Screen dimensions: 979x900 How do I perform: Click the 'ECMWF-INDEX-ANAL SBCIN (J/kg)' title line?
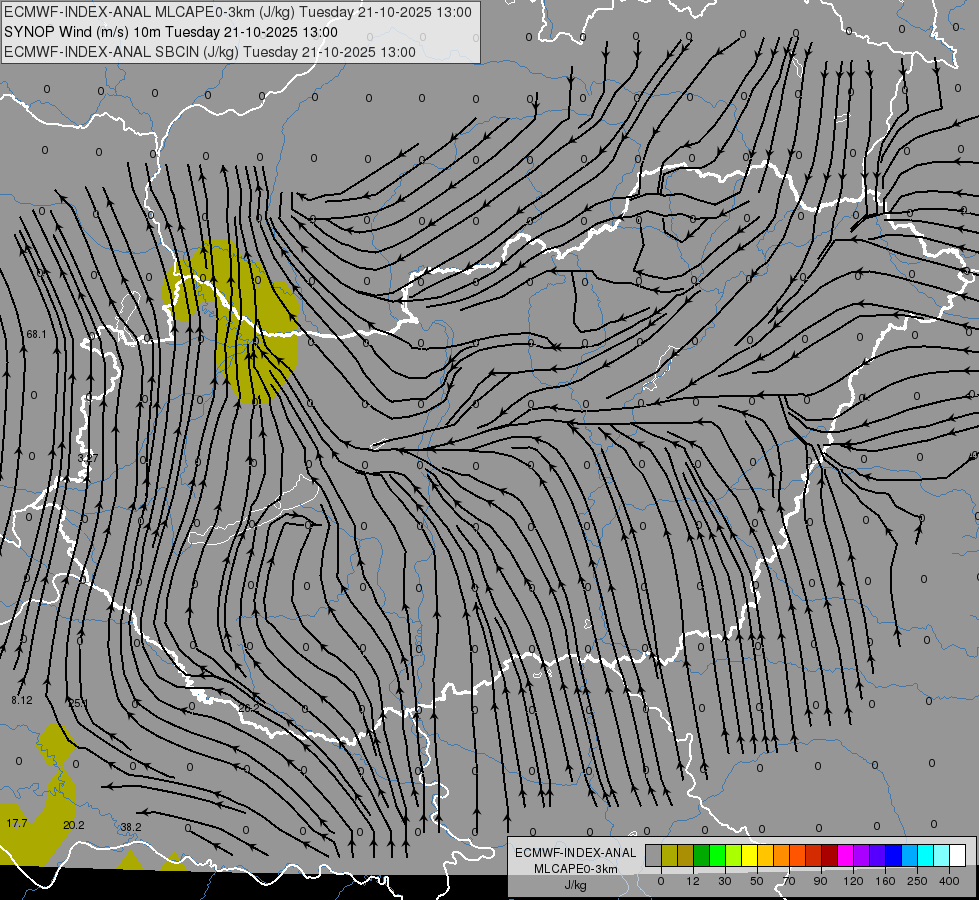coord(210,52)
